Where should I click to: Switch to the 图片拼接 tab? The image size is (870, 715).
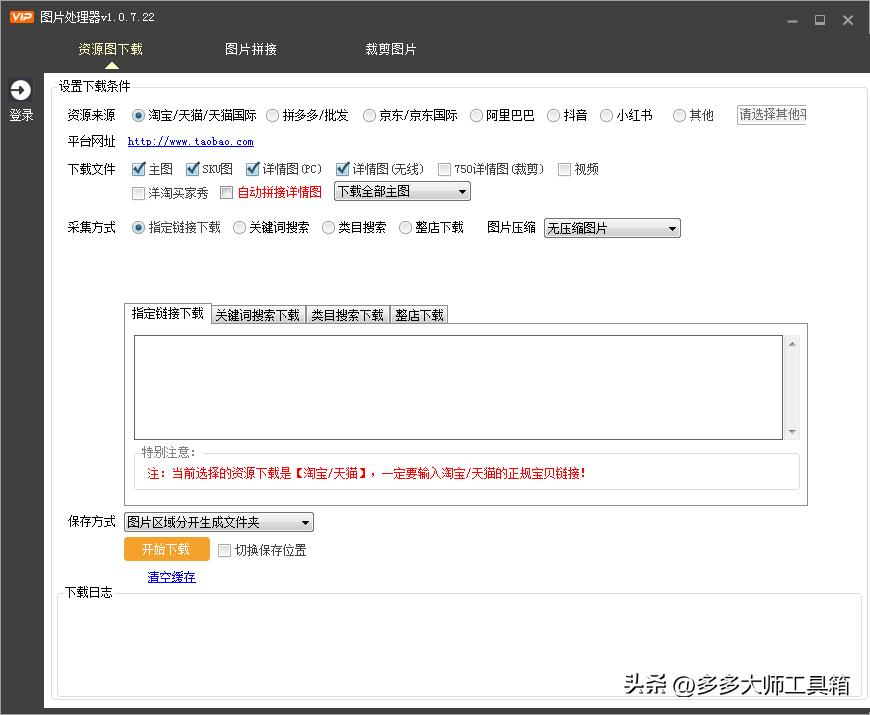pyautogui.click(x=251, y=47)
